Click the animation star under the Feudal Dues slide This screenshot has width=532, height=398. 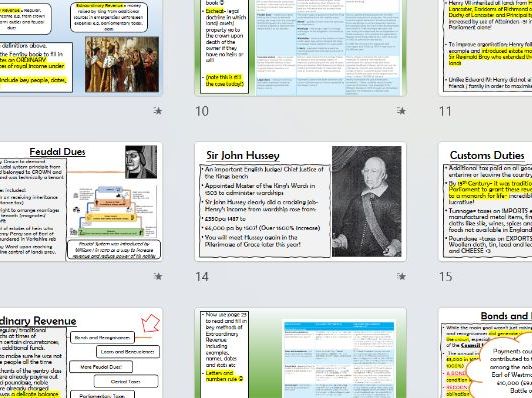[x=158, y=277]
